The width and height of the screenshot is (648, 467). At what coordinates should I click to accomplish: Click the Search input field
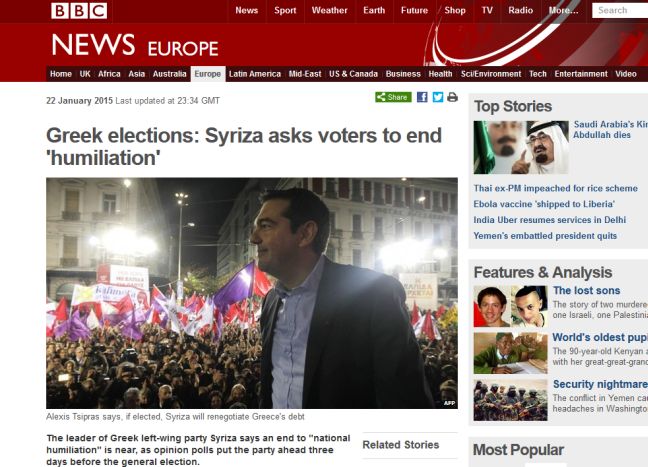pos(620,11)
